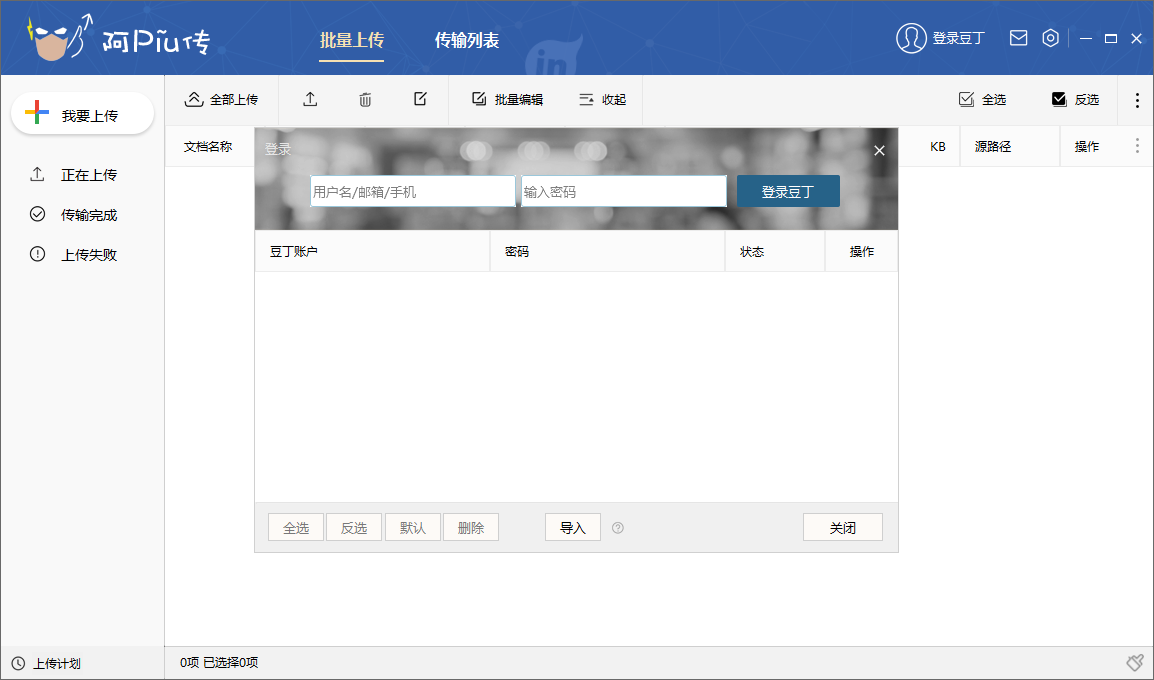Click 收起 to collapse the toolbar
The height and width of the screenshot is (680, 1154).
click(x=602, y=99)
